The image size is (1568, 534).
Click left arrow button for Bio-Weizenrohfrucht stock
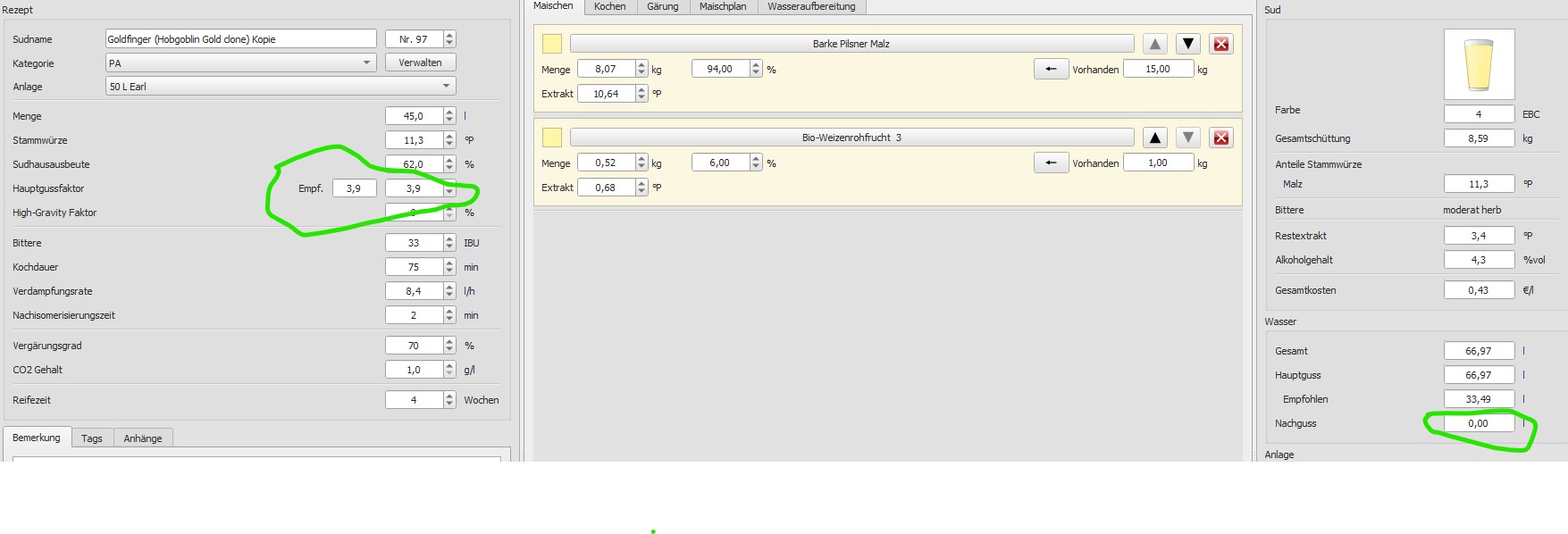click(x=1051, y=163)
